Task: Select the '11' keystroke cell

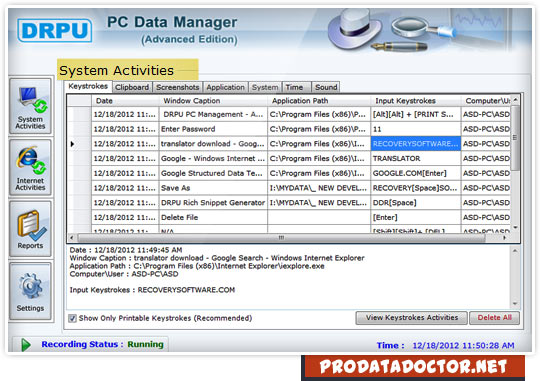Action: (416, 129)
